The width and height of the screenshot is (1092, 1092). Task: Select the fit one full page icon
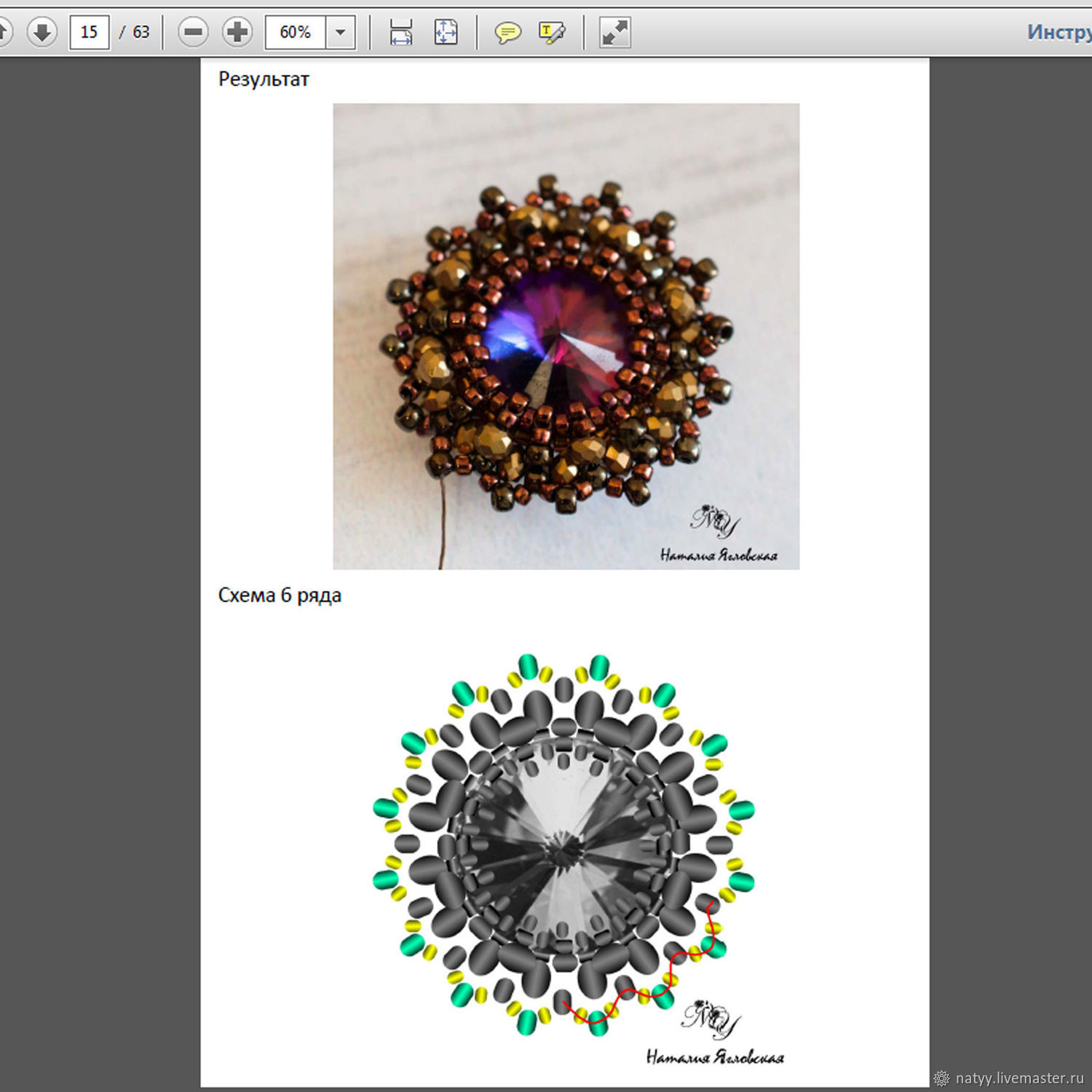(x=446, y=32)
